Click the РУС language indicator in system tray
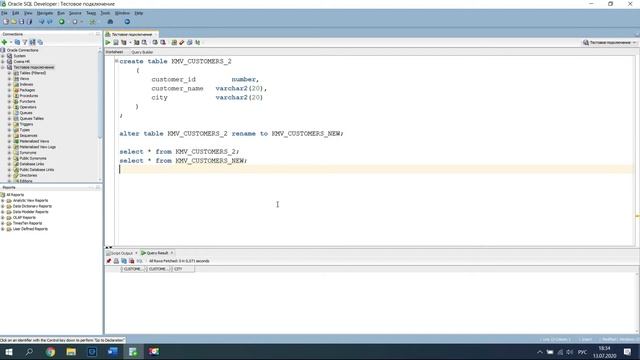 [583, 352]
